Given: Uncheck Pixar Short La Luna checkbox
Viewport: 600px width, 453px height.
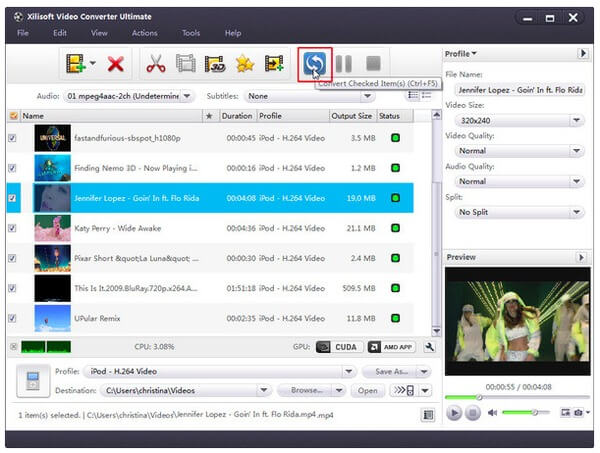Looking at the screenshot, I should pos(12,258).
